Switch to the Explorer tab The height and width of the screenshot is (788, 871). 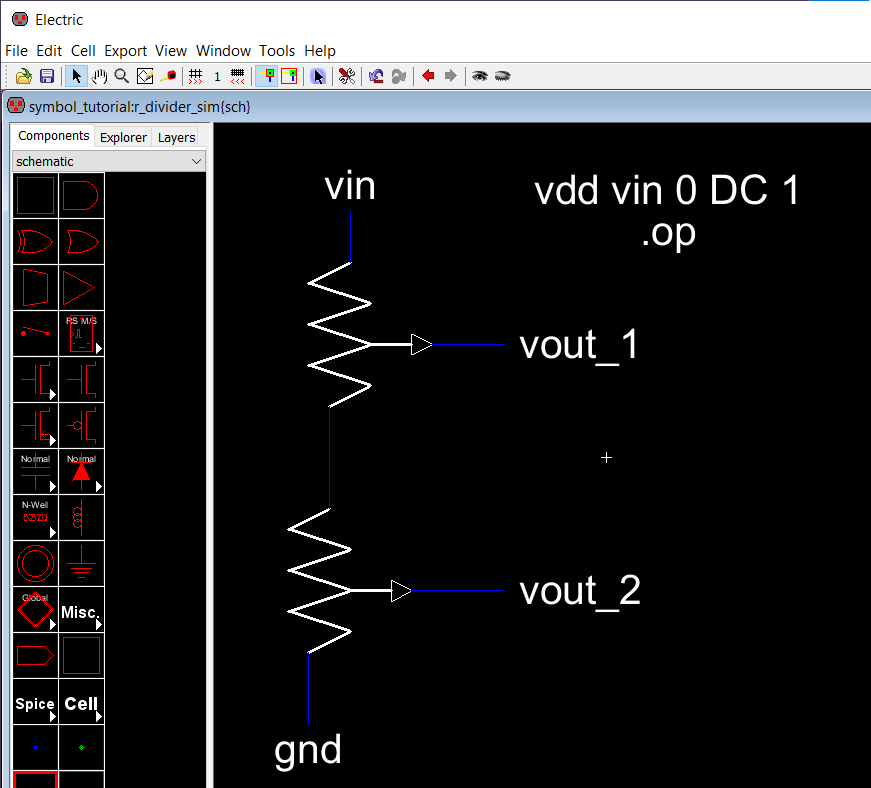pyautogui.click(x=123, y=137)
